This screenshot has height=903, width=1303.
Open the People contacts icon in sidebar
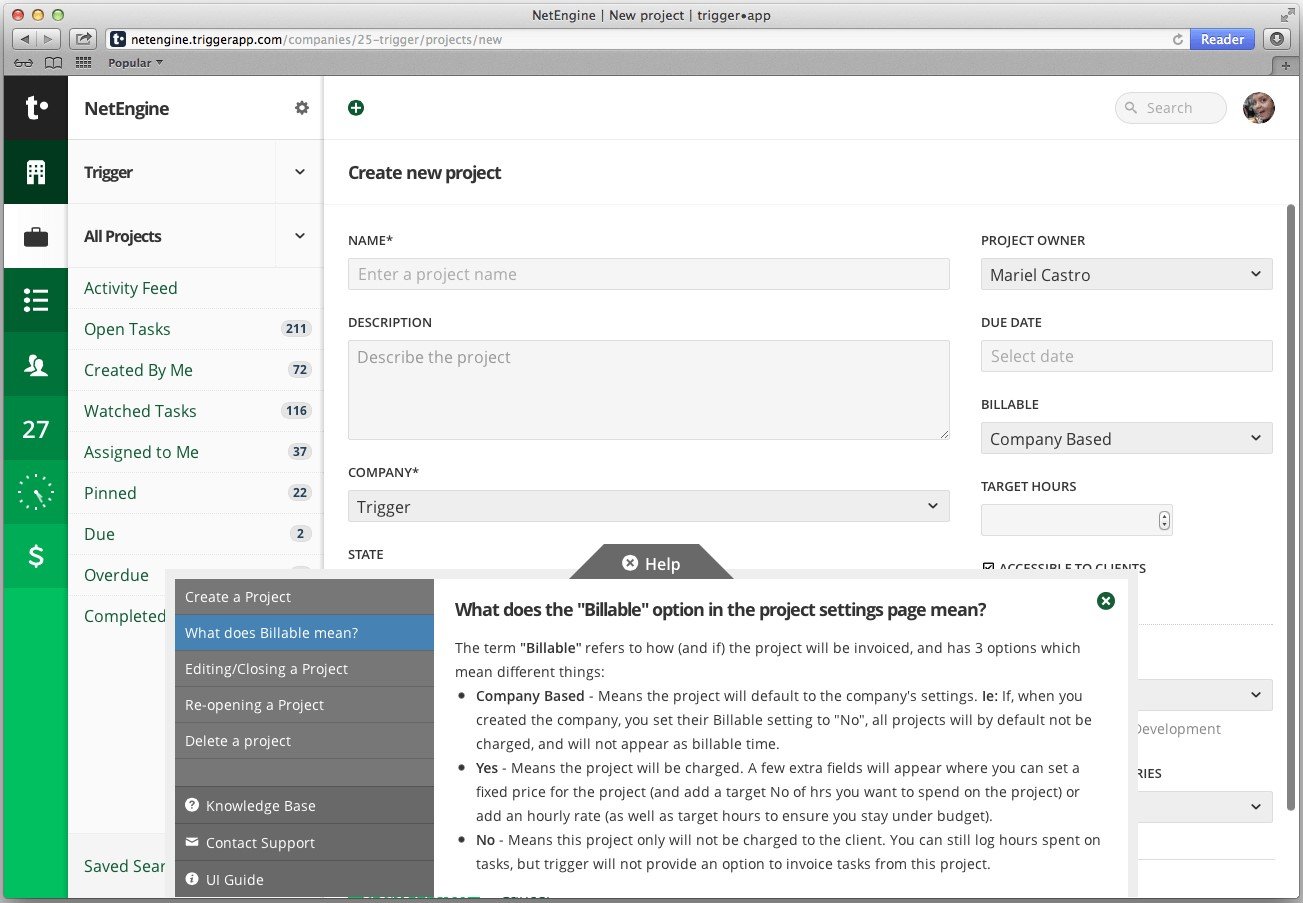pos(36,365)
